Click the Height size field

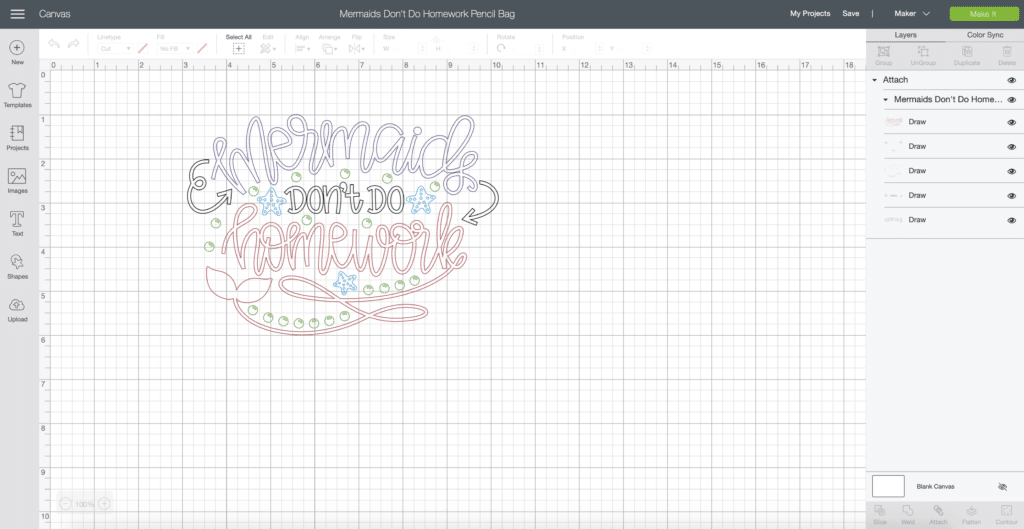pos(462,48)
